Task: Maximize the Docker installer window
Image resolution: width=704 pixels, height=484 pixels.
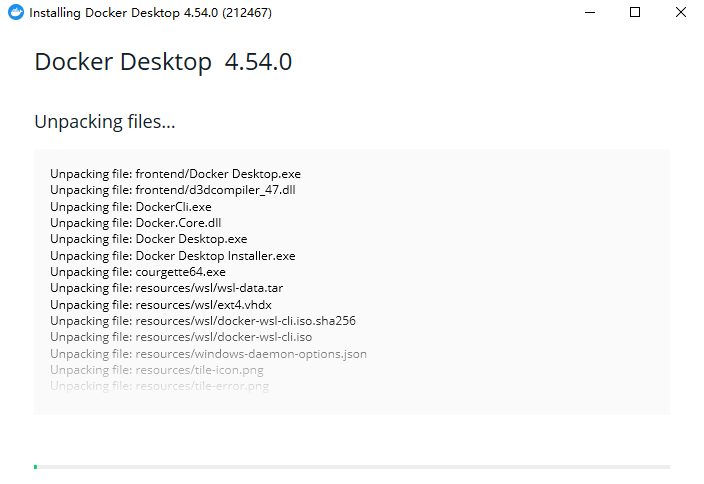Action: pos(635,12)
